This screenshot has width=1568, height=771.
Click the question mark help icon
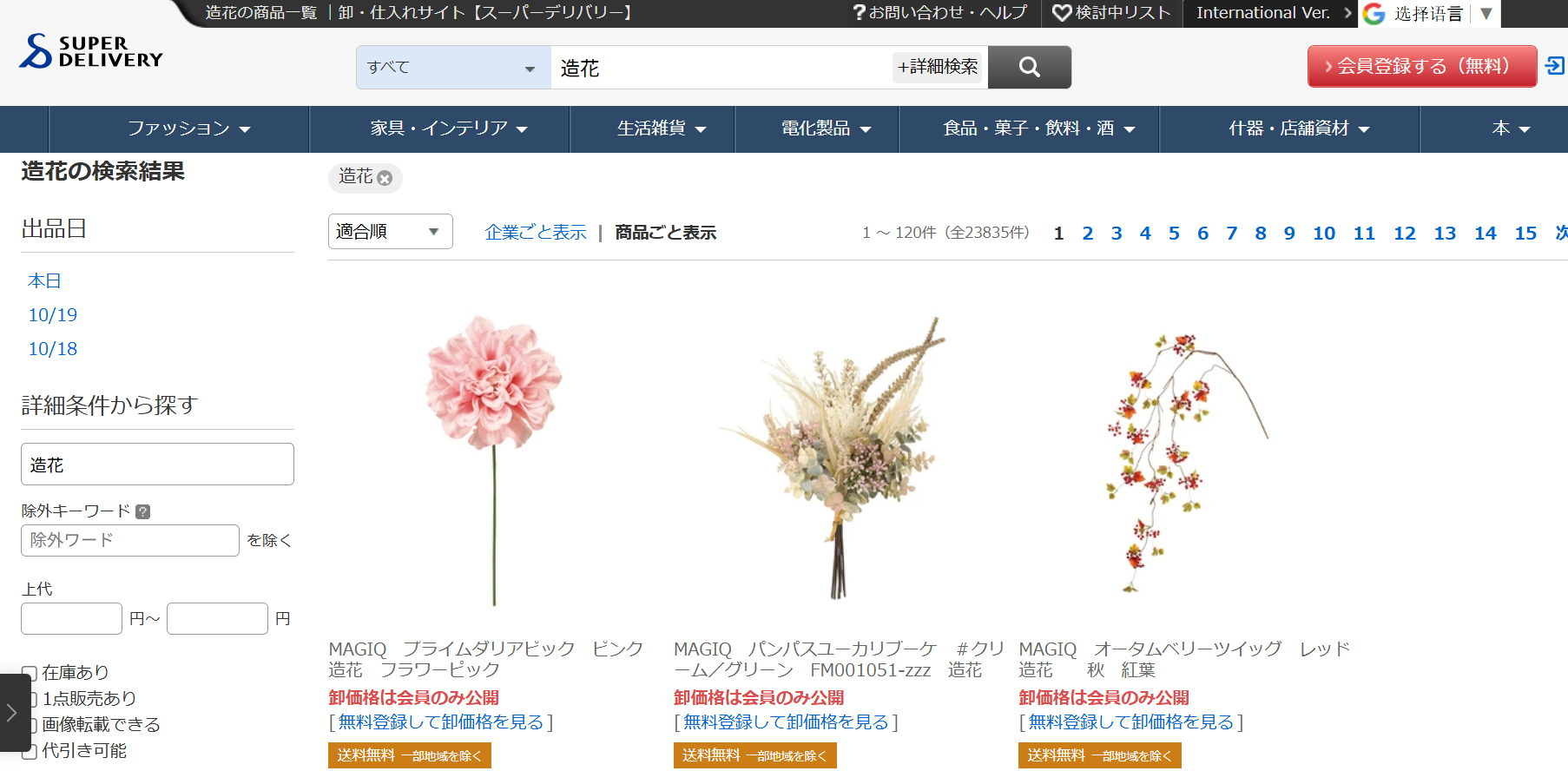[859, 13]
